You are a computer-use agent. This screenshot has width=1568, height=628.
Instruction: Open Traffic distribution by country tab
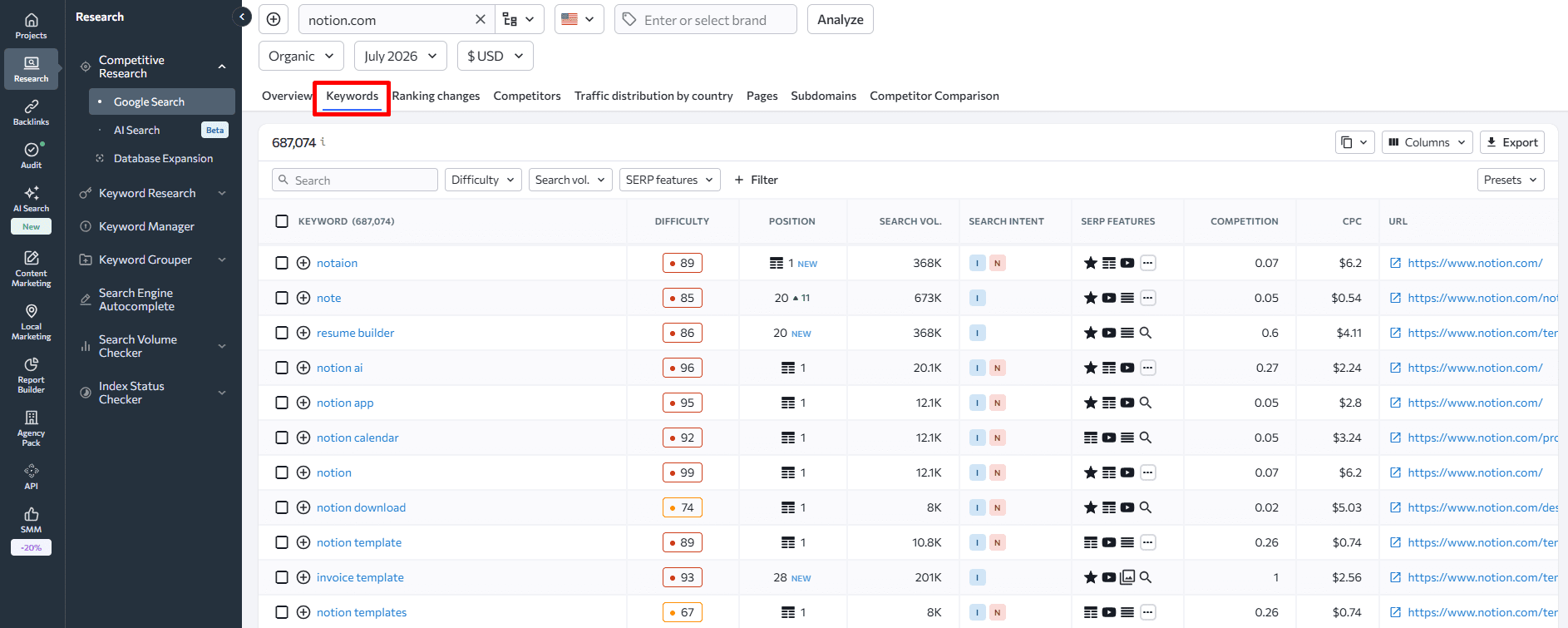click(653, 96)
